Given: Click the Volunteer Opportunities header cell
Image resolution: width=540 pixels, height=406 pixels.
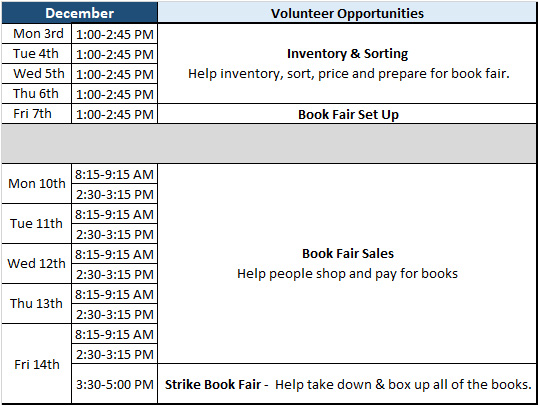Looking at the screenshot, I should 347,13.
